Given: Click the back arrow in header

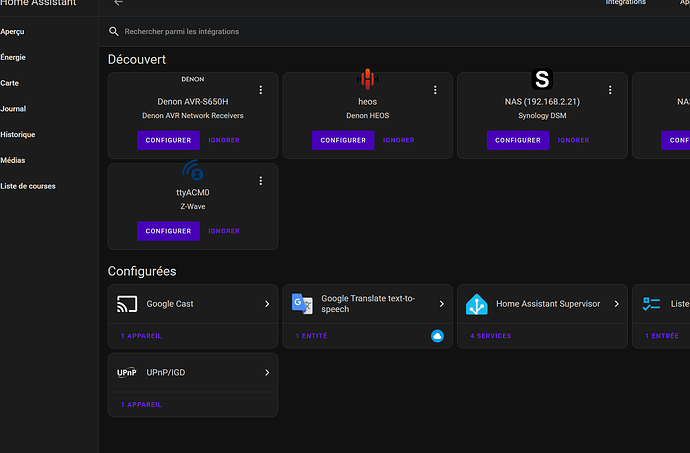Looking at the screenshot, I should [x=118, y=3].
